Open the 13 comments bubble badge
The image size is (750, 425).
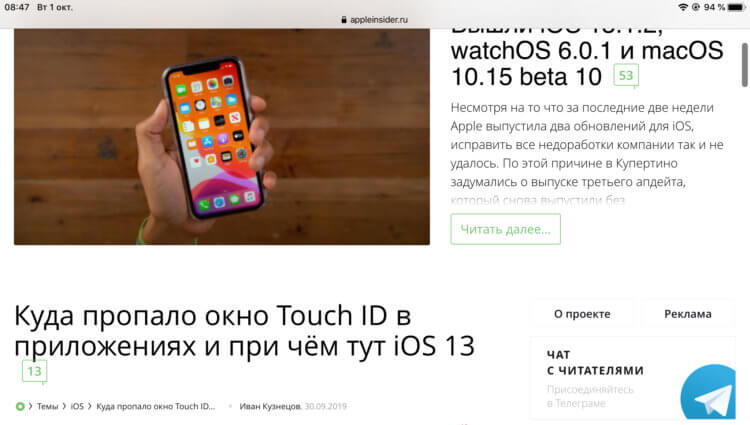(x=34, y=372)
